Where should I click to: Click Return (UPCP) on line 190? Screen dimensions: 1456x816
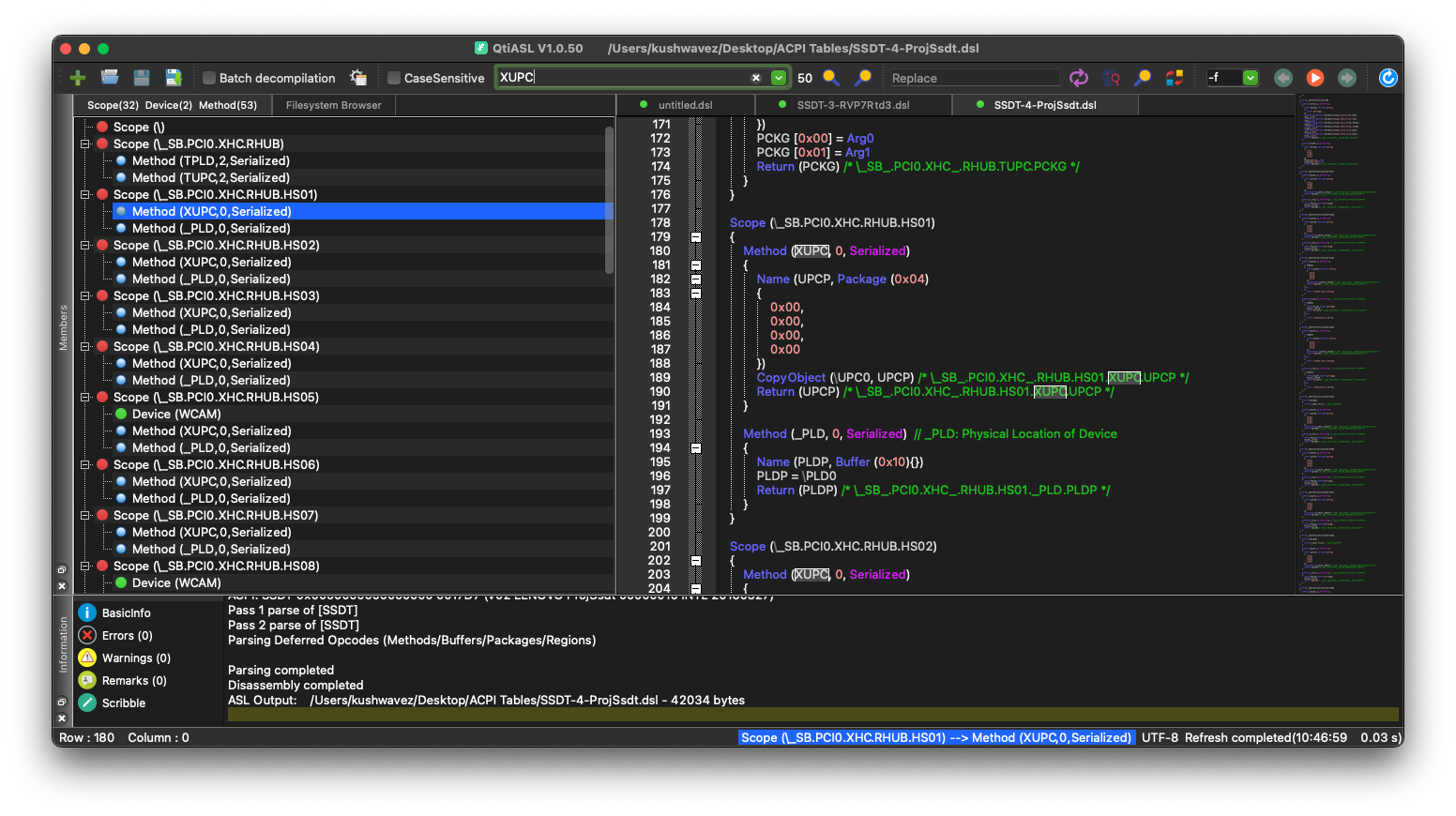click(798, 391)
